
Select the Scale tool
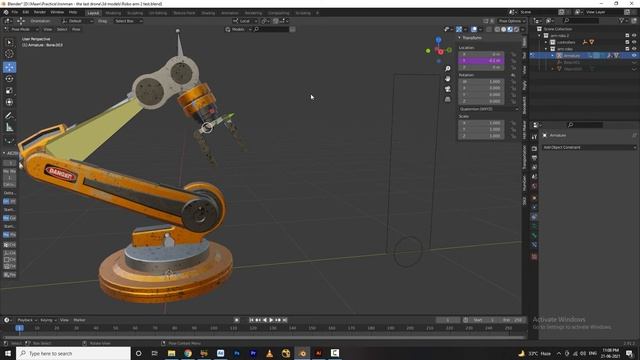pos(9,91)
